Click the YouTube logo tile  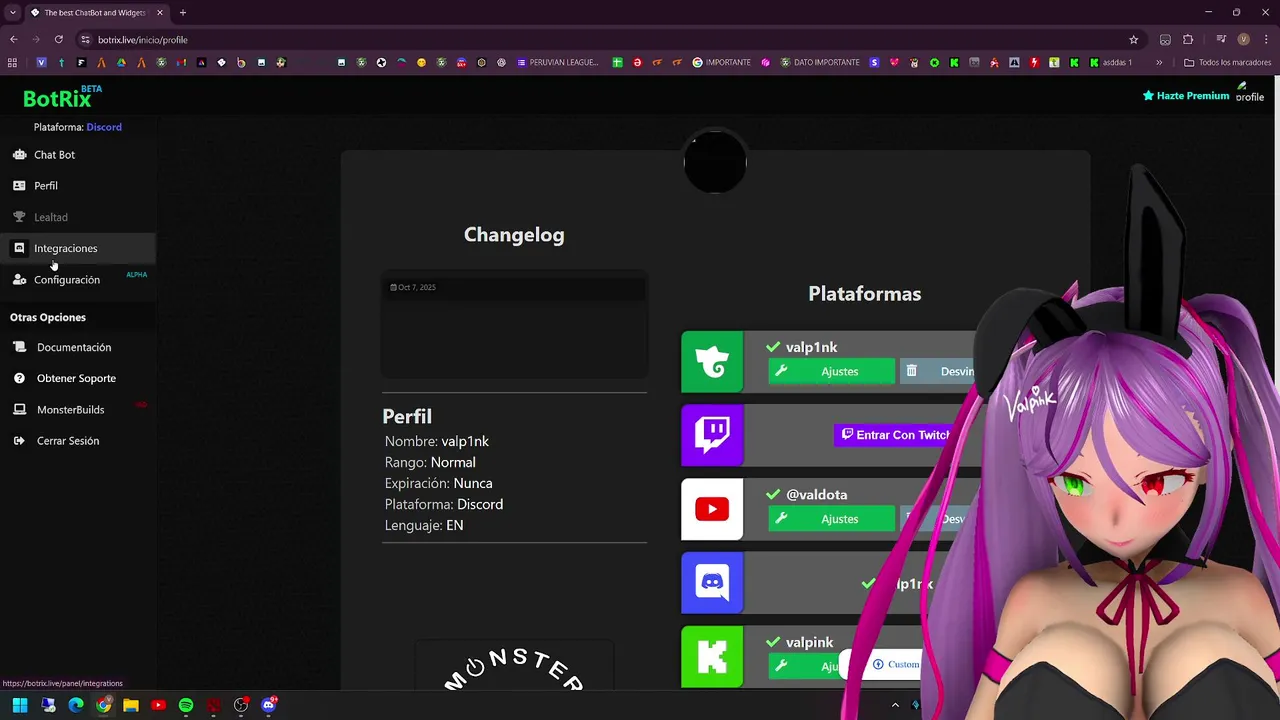click(712, 509)
